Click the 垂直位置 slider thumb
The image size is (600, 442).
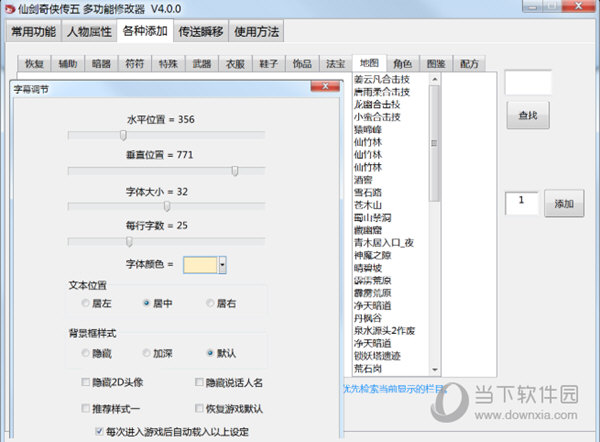coord(235,171)
